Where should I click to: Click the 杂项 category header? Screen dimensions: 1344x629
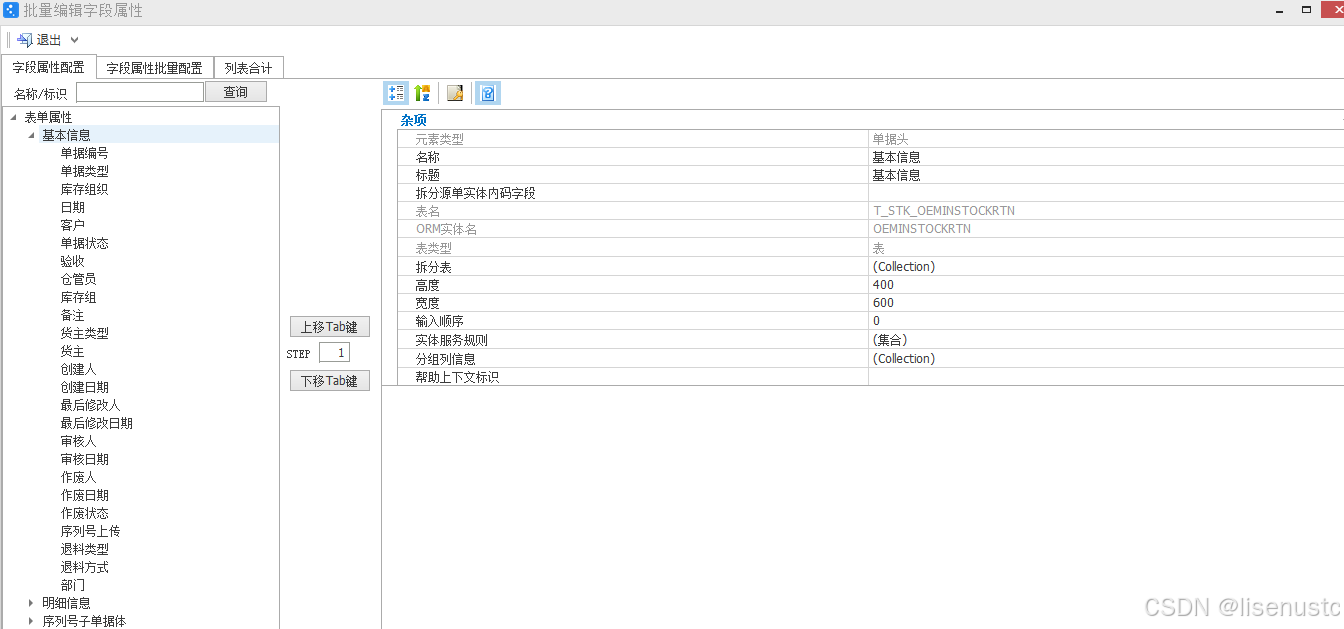pos(413,120)
